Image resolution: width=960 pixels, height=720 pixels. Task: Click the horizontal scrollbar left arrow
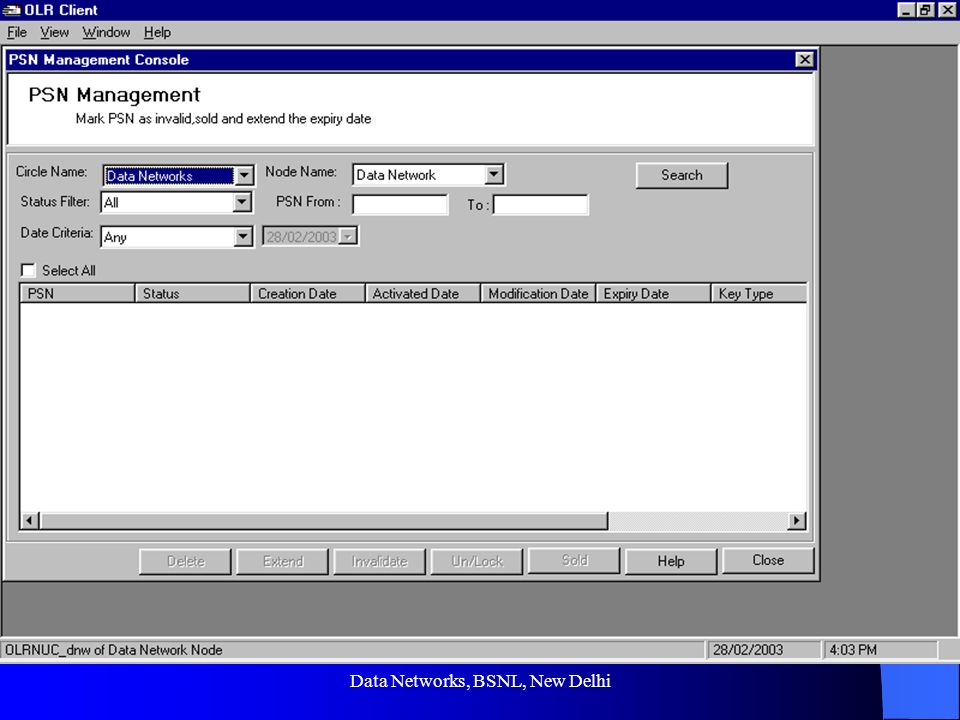[29, 520]
